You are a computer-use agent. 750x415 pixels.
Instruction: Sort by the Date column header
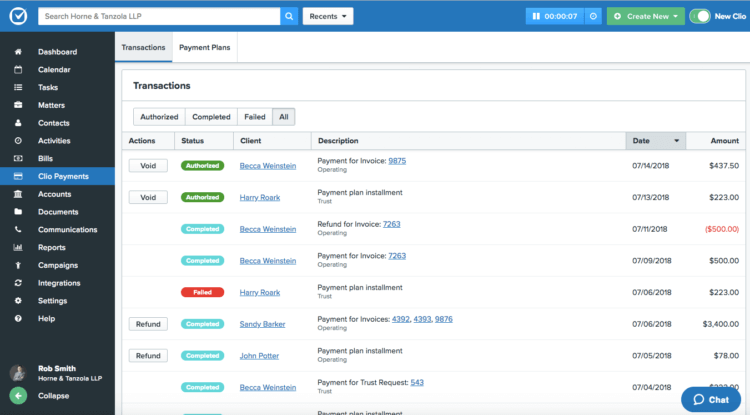655,141
